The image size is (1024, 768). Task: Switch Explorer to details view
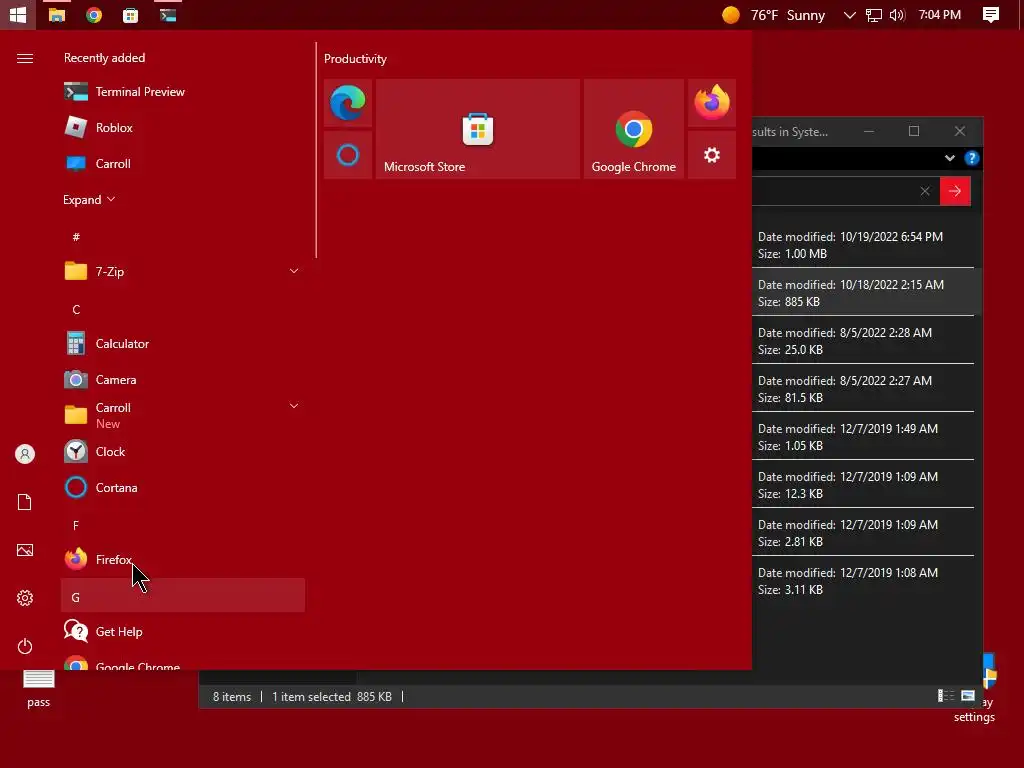tap(946, 696)
